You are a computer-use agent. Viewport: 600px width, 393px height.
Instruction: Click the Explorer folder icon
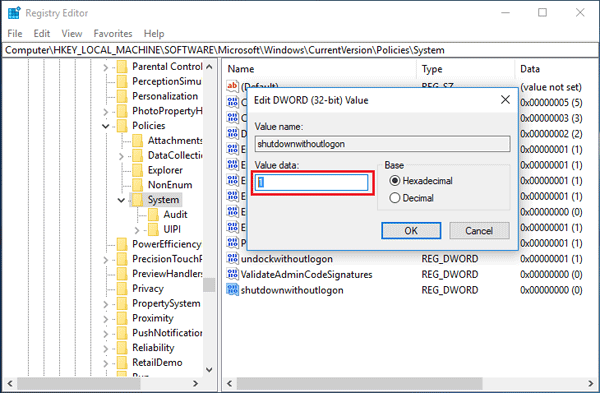tap(138, 170)
